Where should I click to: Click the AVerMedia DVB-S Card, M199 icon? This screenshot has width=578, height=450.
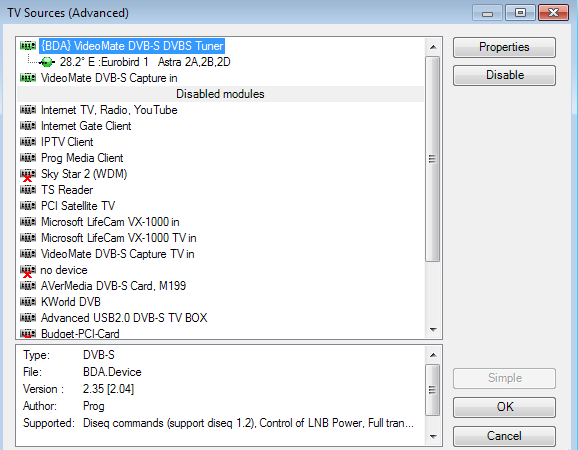click(x=28, y=286)
